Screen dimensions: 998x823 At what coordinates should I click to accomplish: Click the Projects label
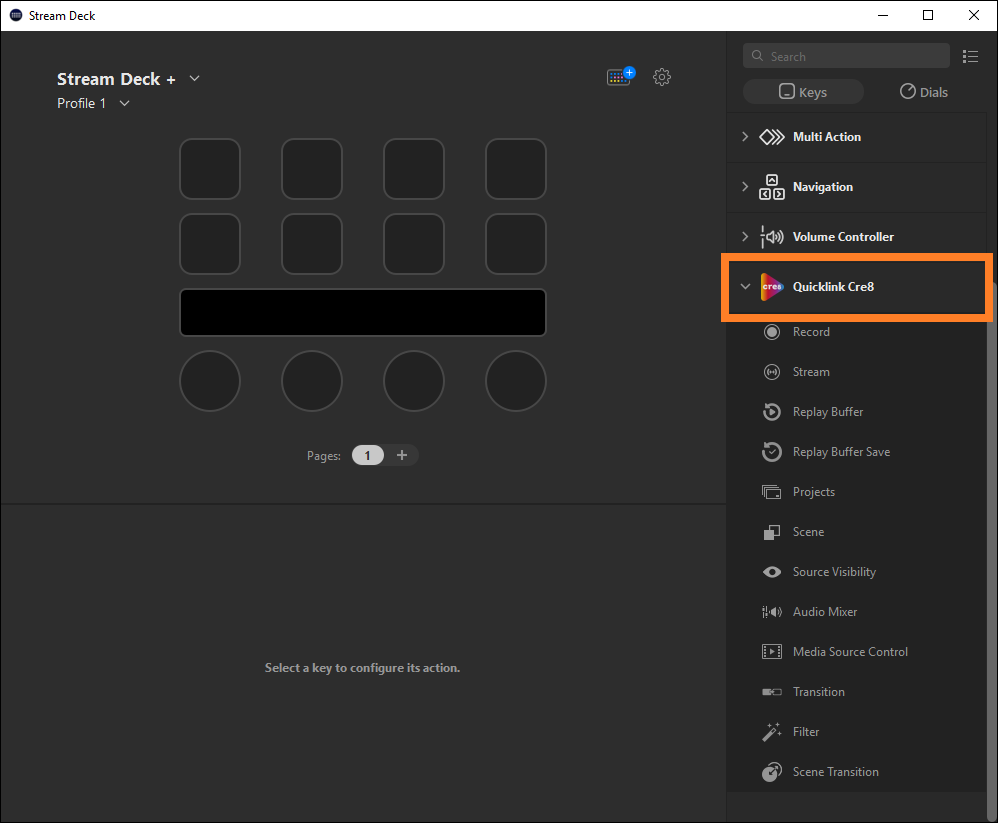point(813,492)
